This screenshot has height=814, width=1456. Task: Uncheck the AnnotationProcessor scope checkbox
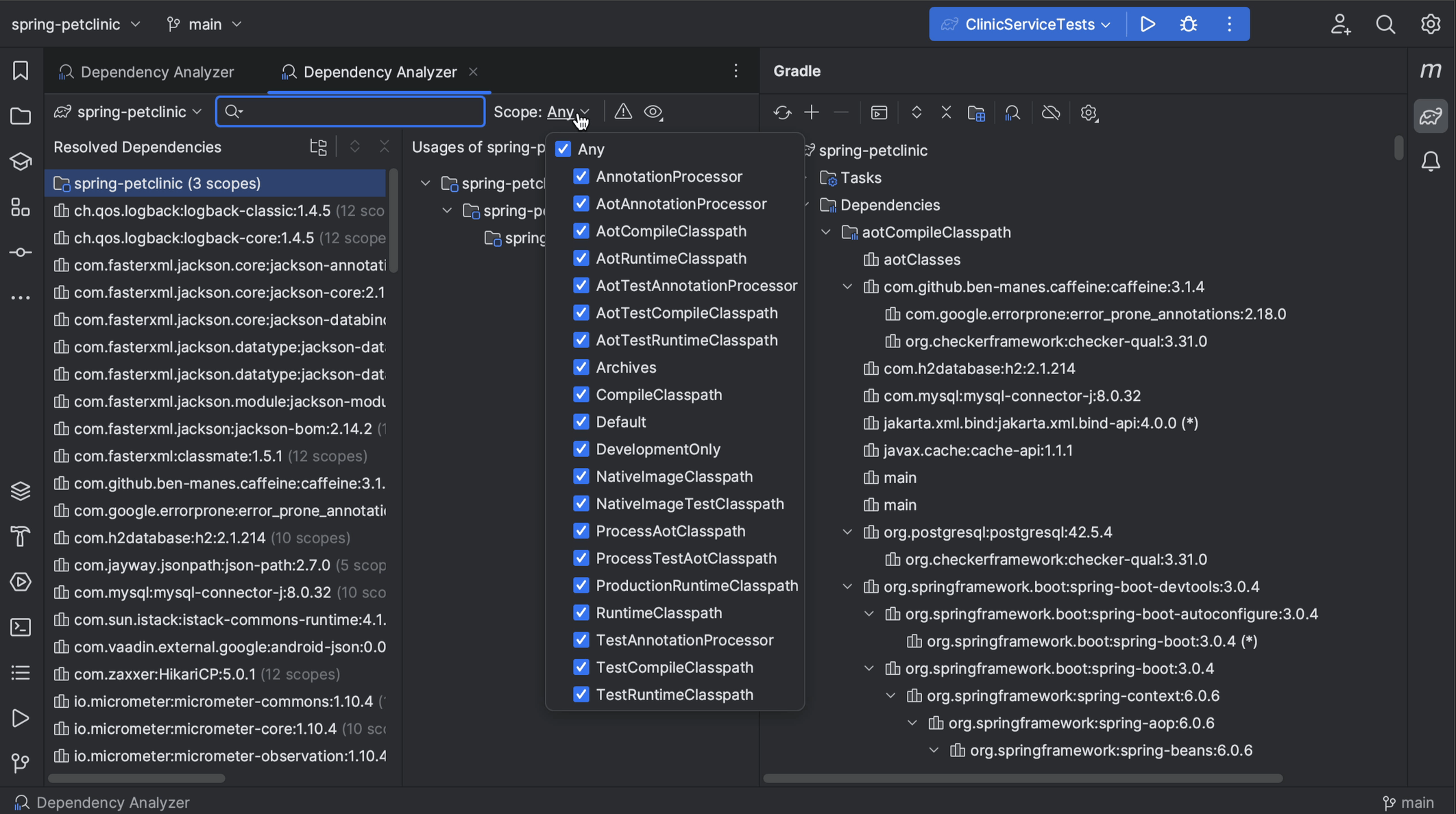581,177
